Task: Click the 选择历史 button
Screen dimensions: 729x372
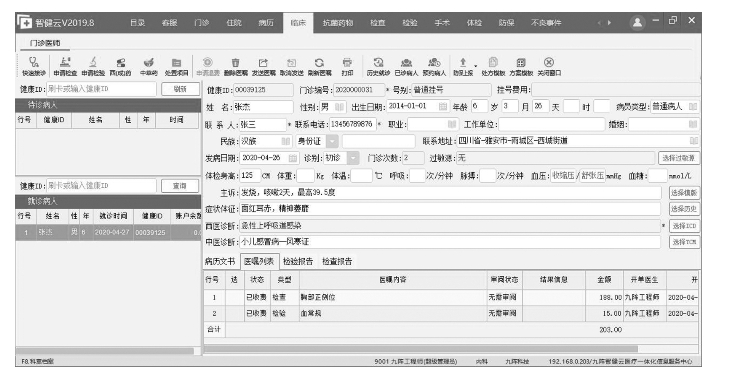Action: (684, 209)
